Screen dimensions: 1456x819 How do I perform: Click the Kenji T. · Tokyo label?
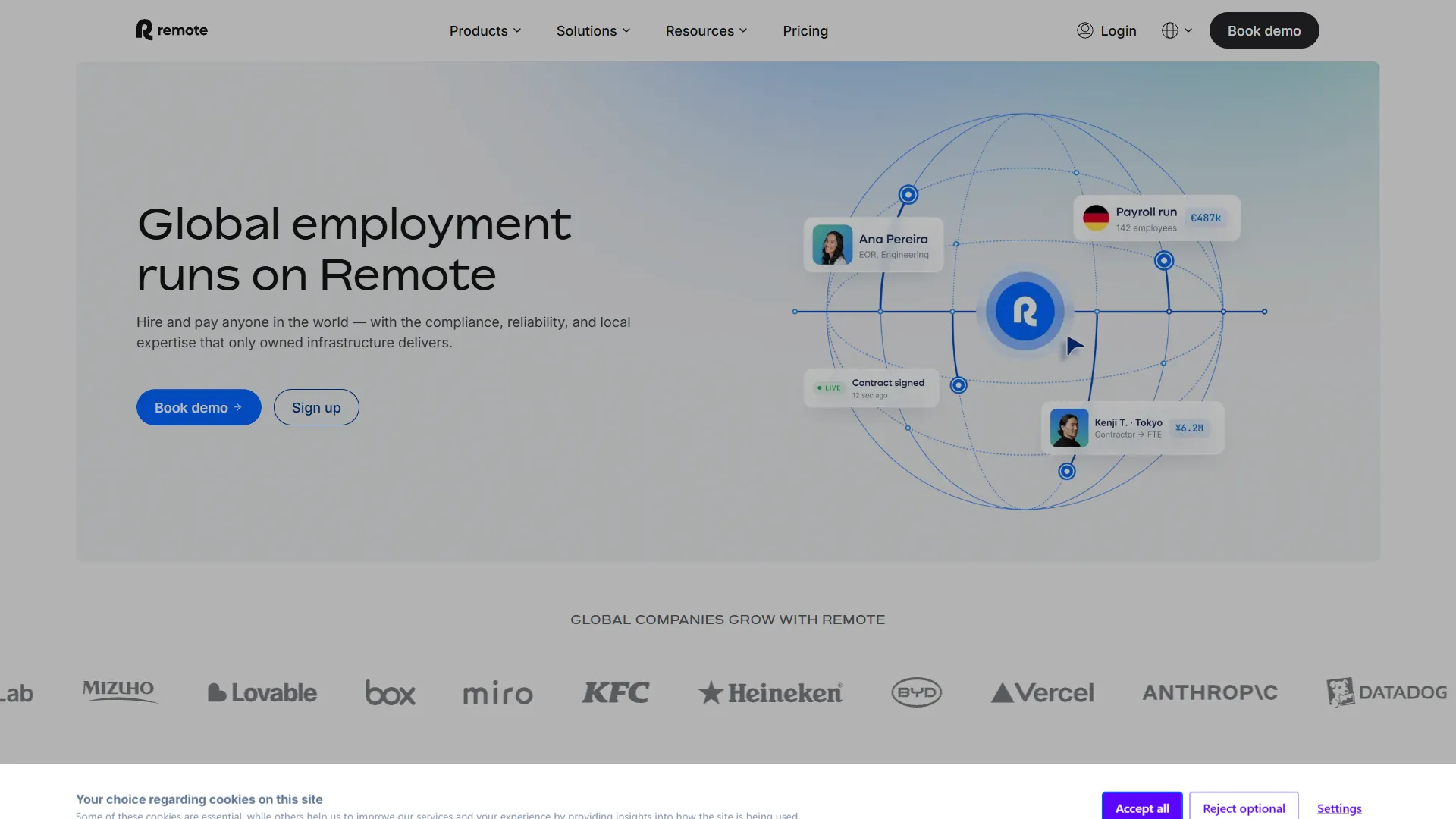pyautogui.click(x=1128, y=422)
